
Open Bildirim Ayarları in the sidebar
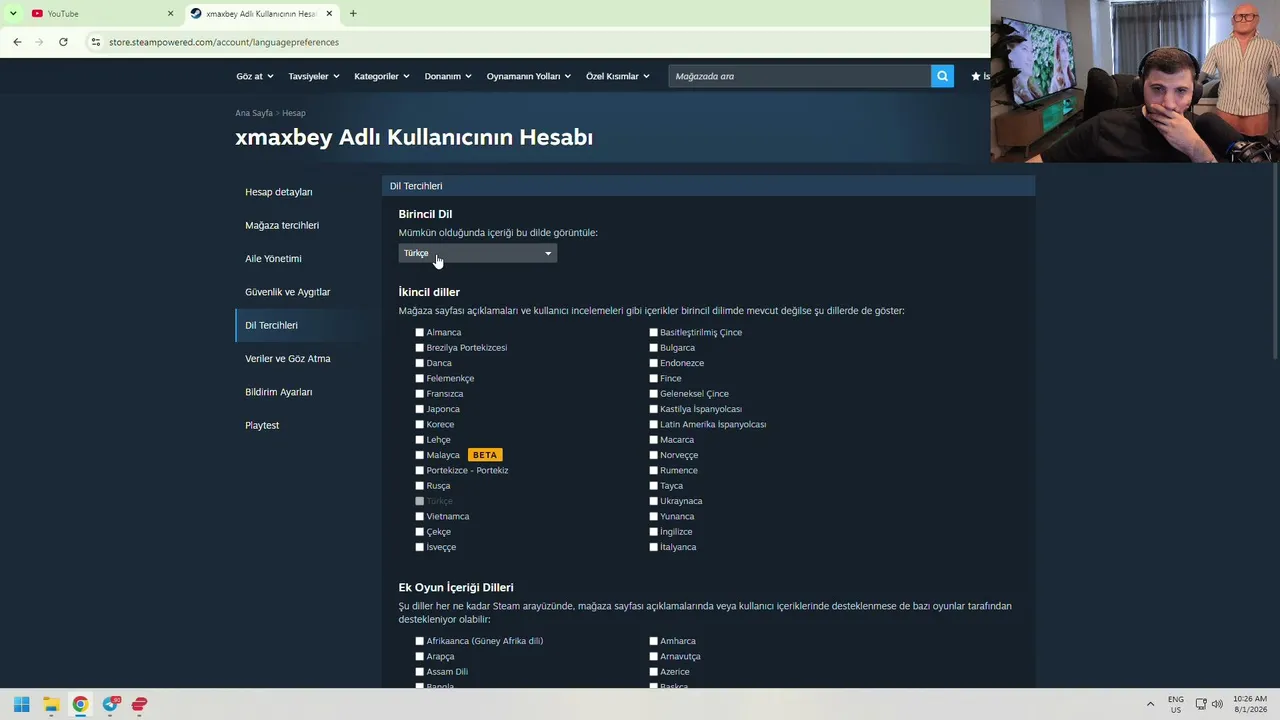(x=279, y=392)
